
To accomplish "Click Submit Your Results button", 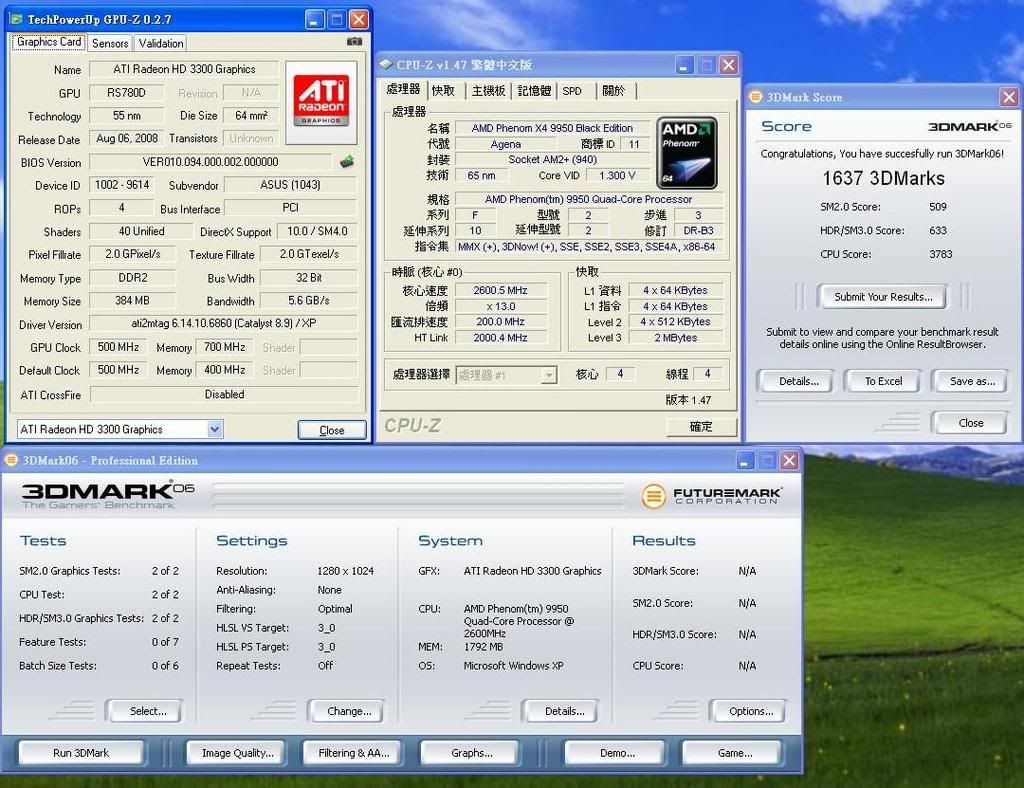I will [883, 297].
